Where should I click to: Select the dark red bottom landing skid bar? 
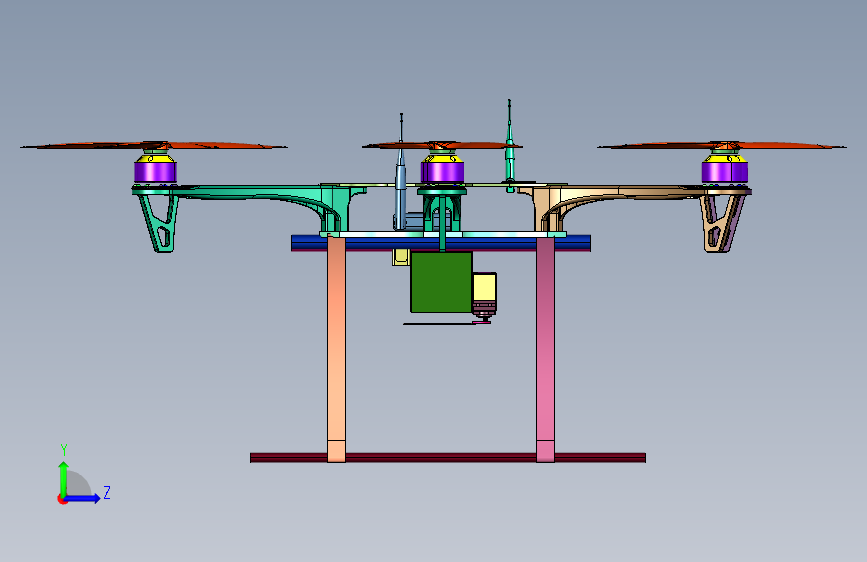448,457
